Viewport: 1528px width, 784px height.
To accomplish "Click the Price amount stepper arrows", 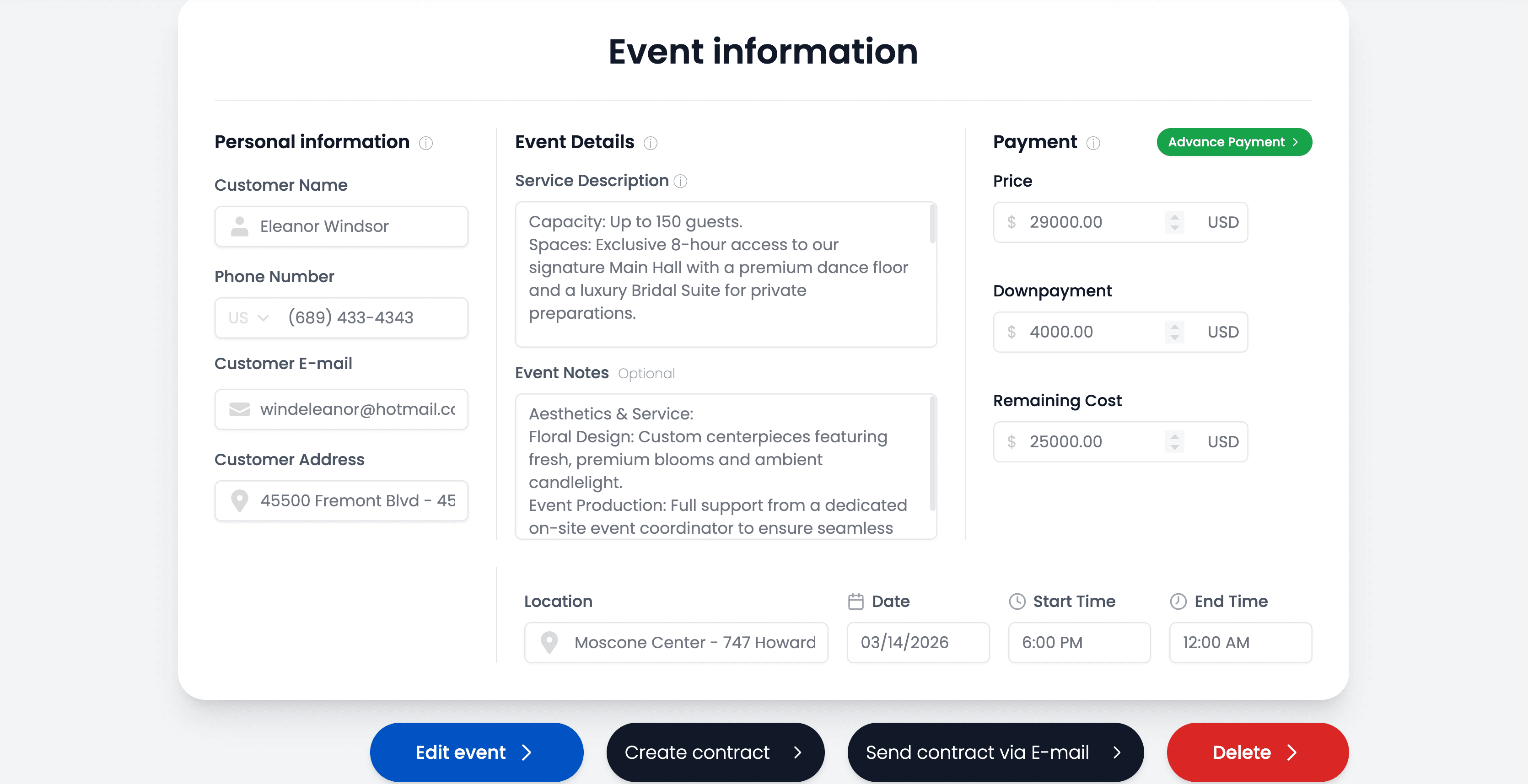I will point(1174,222).
